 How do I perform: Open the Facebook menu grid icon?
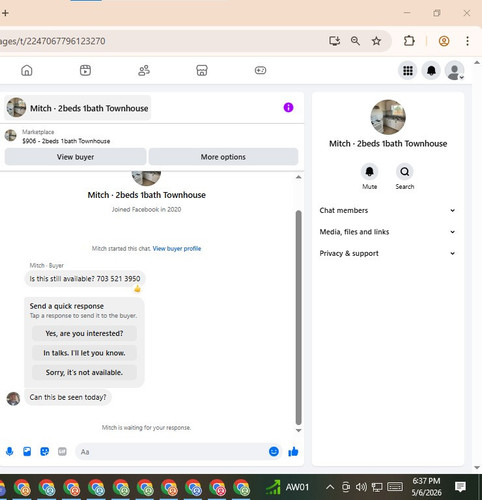tap(408, 71)
